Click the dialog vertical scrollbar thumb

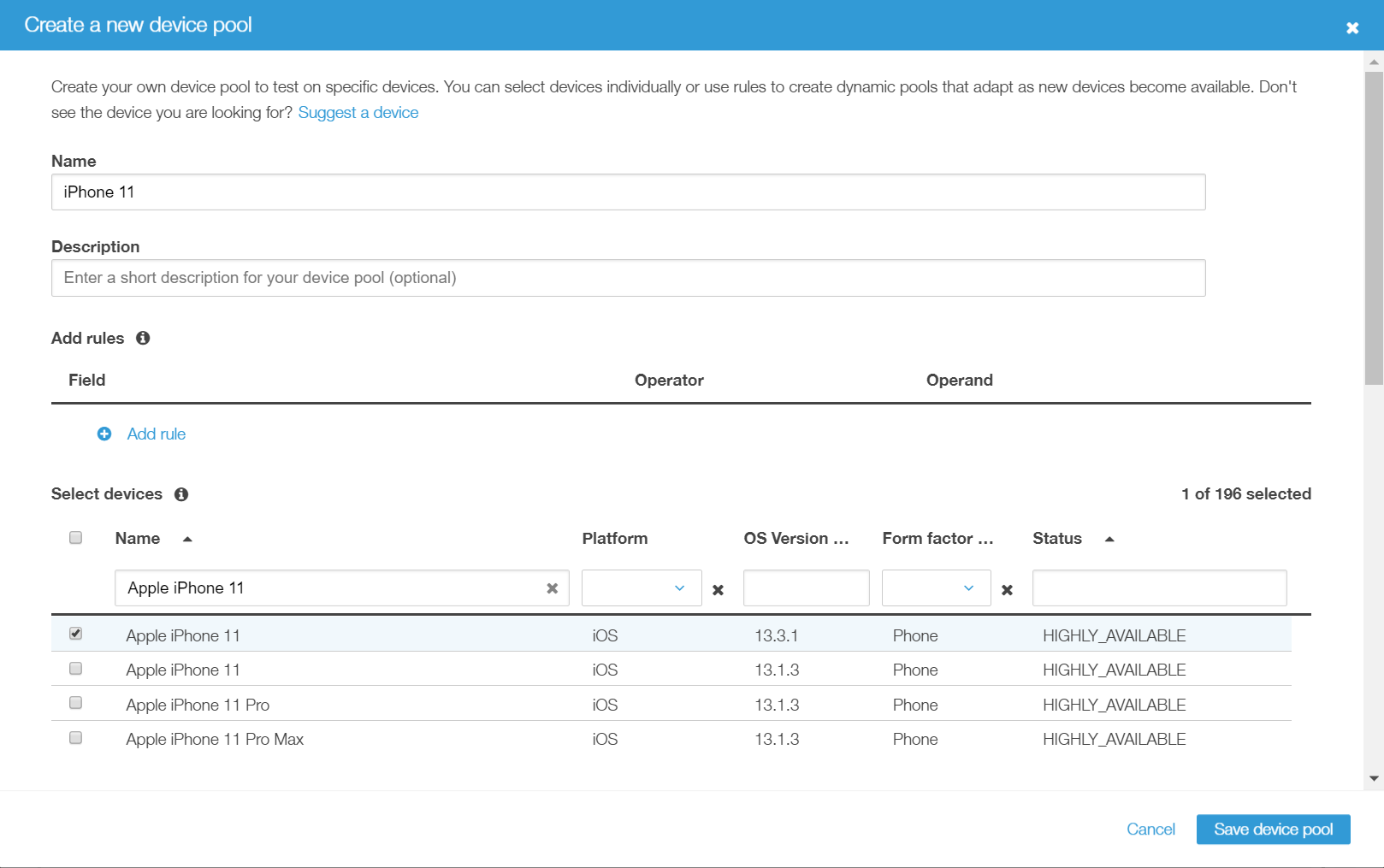pos(1374,227)
